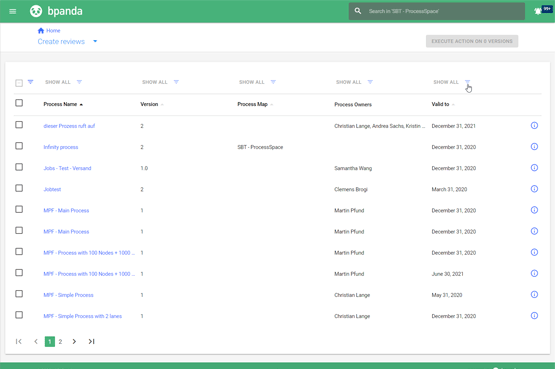Viewport: 555px width, 369px height.
Task: Open the MPF - Simple Process link
Action: click(x=68, y=295)
